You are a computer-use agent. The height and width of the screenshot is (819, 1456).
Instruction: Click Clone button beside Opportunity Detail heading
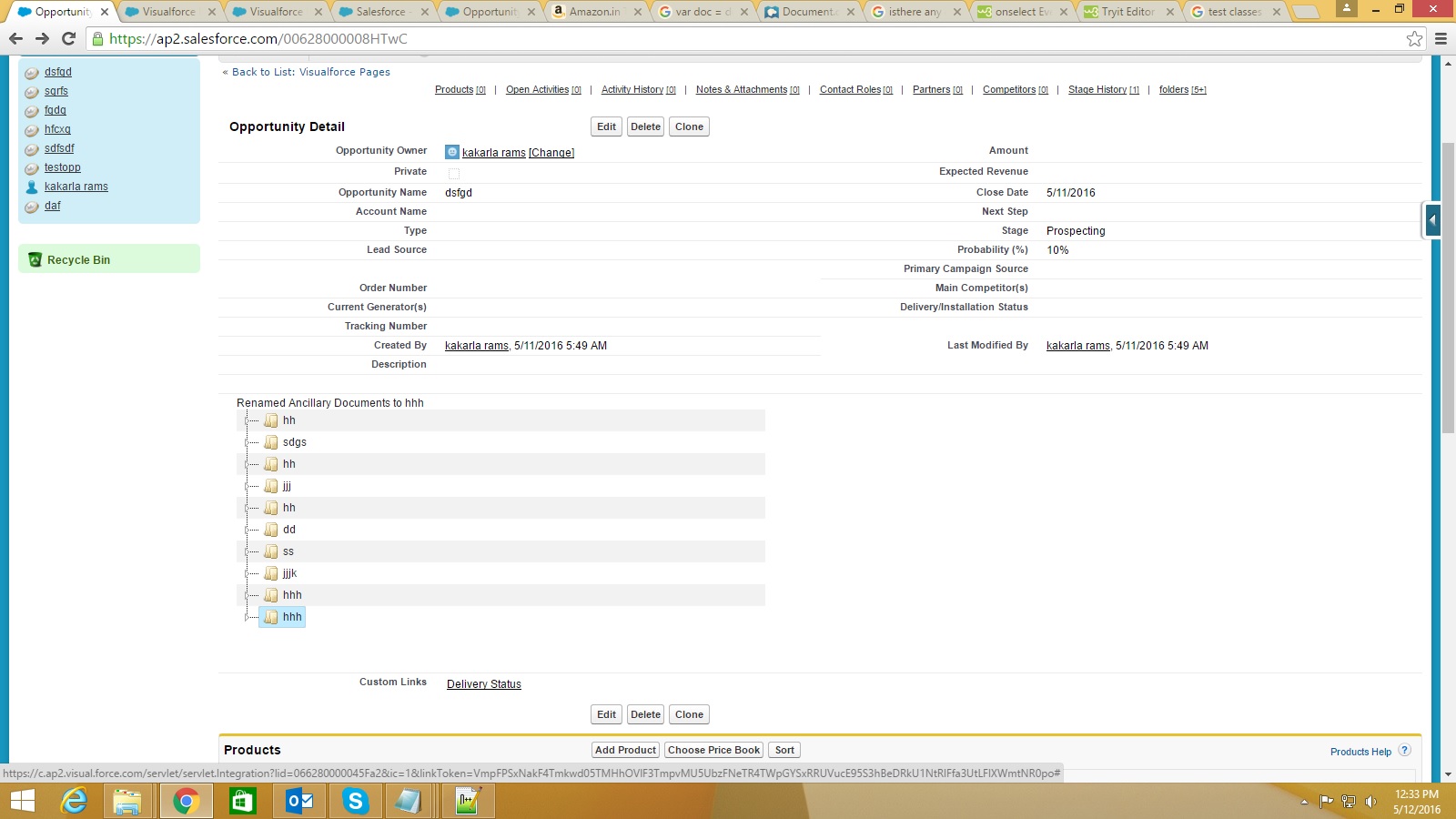(689, 126)
